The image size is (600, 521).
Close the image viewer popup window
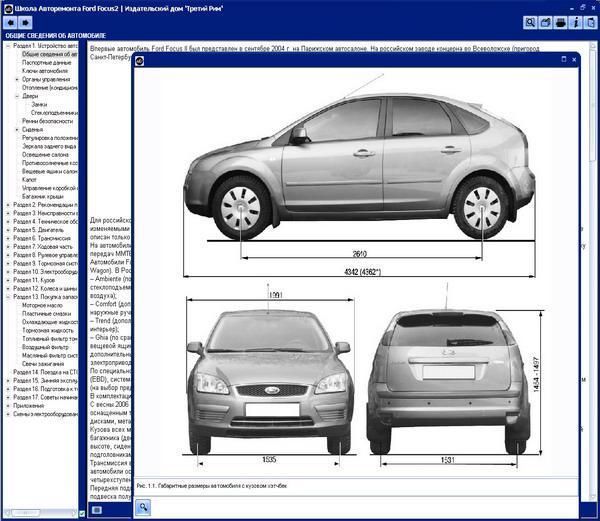click(574, 60)
